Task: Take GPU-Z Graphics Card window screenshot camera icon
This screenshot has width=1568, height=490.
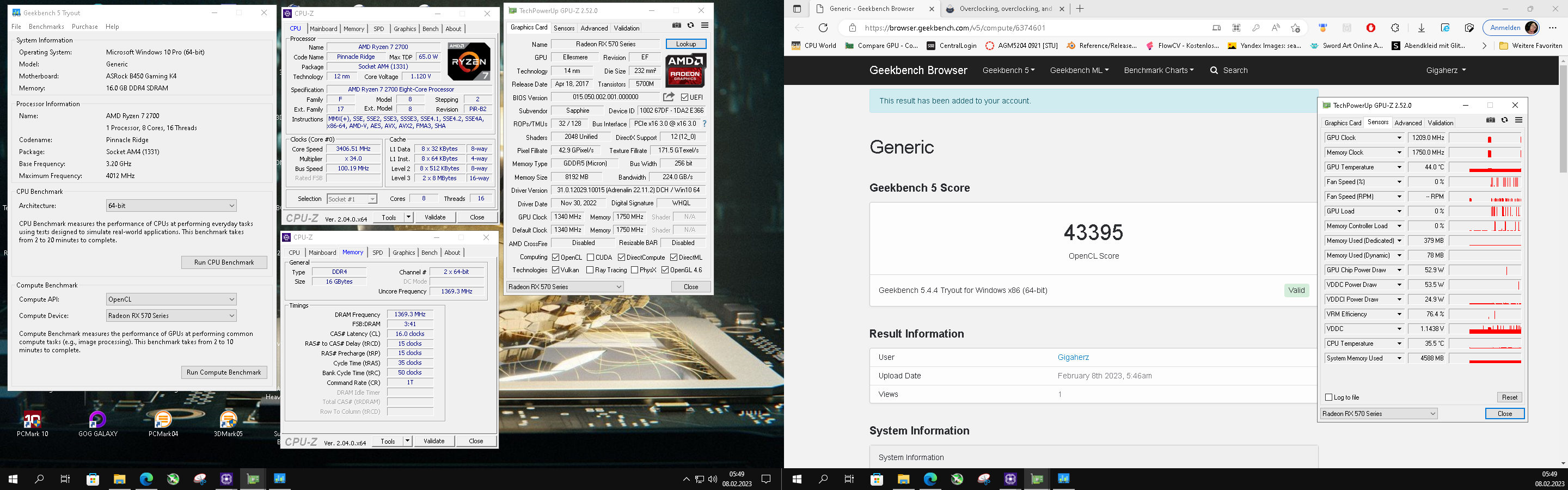Action: coord(676,26)
